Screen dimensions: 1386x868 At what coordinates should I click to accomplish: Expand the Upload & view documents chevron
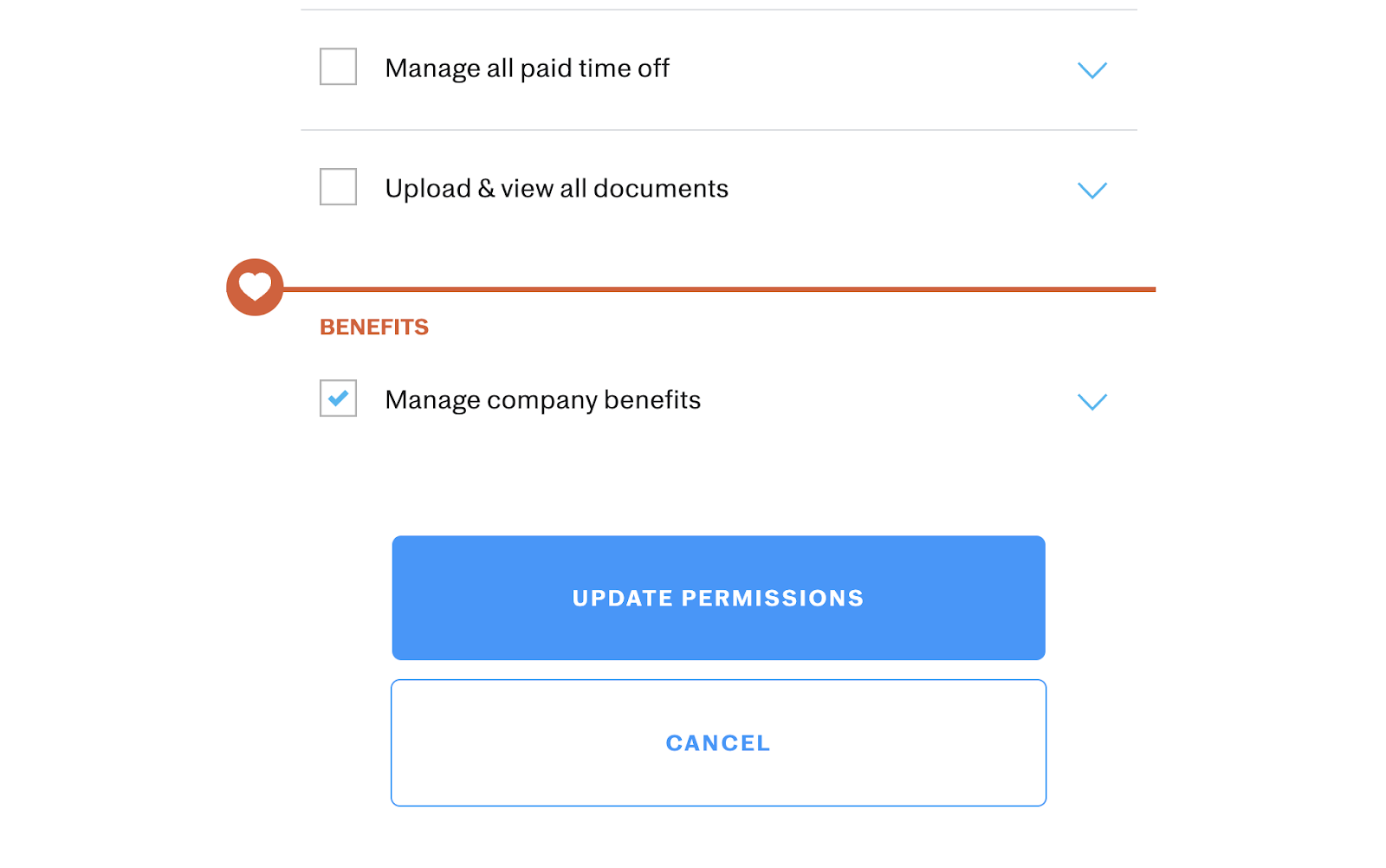[1091, 191]
